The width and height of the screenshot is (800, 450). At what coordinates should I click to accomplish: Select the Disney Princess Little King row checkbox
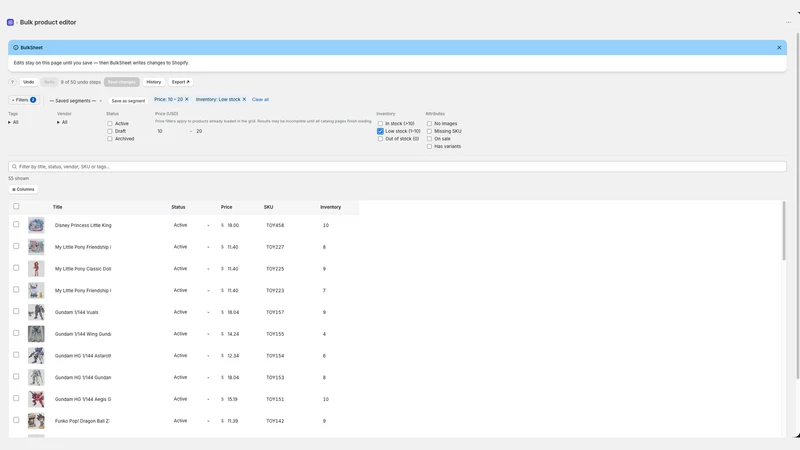16,224
